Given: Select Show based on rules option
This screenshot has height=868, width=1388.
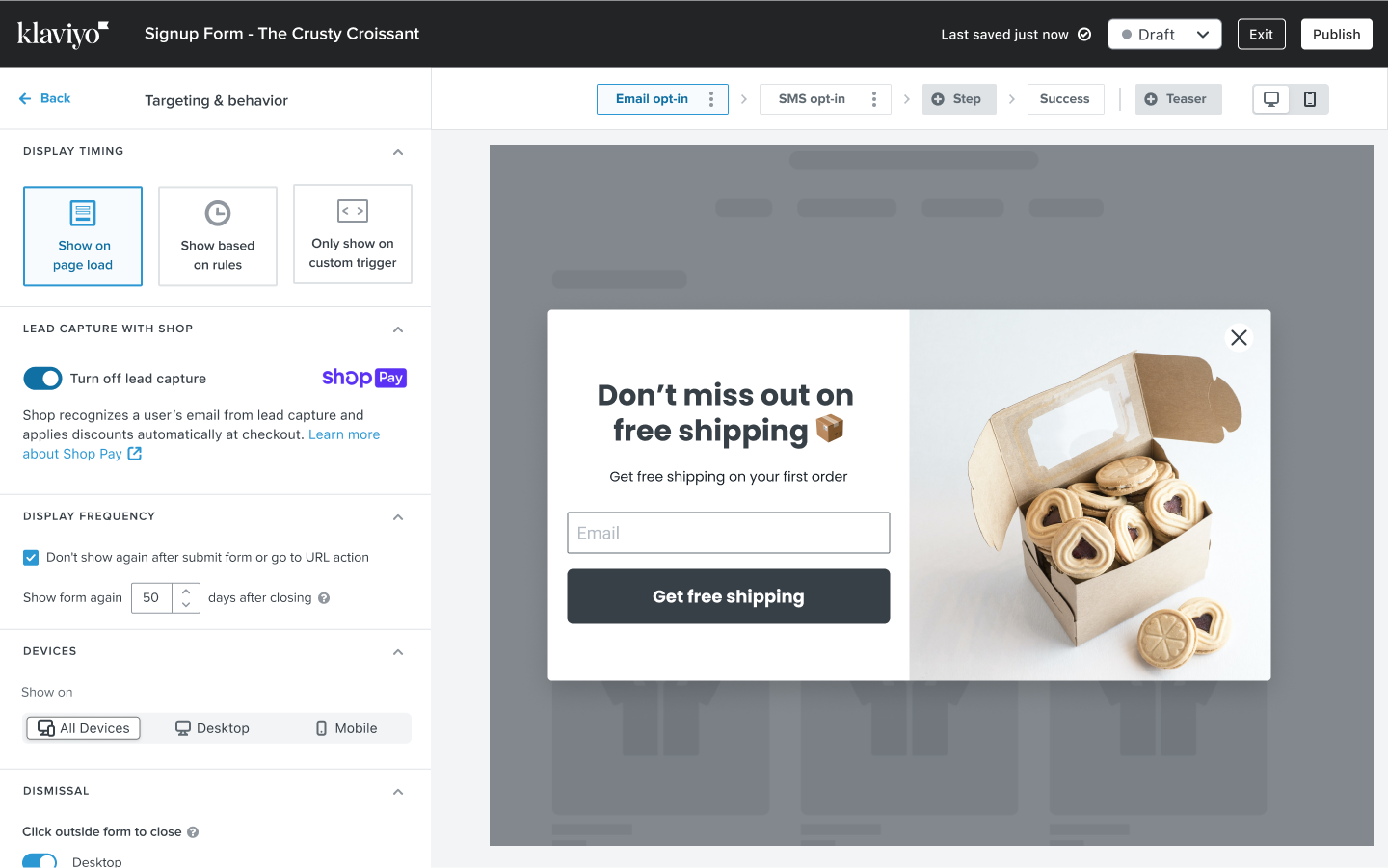Looking at the screenshot, I should (218, 236).
